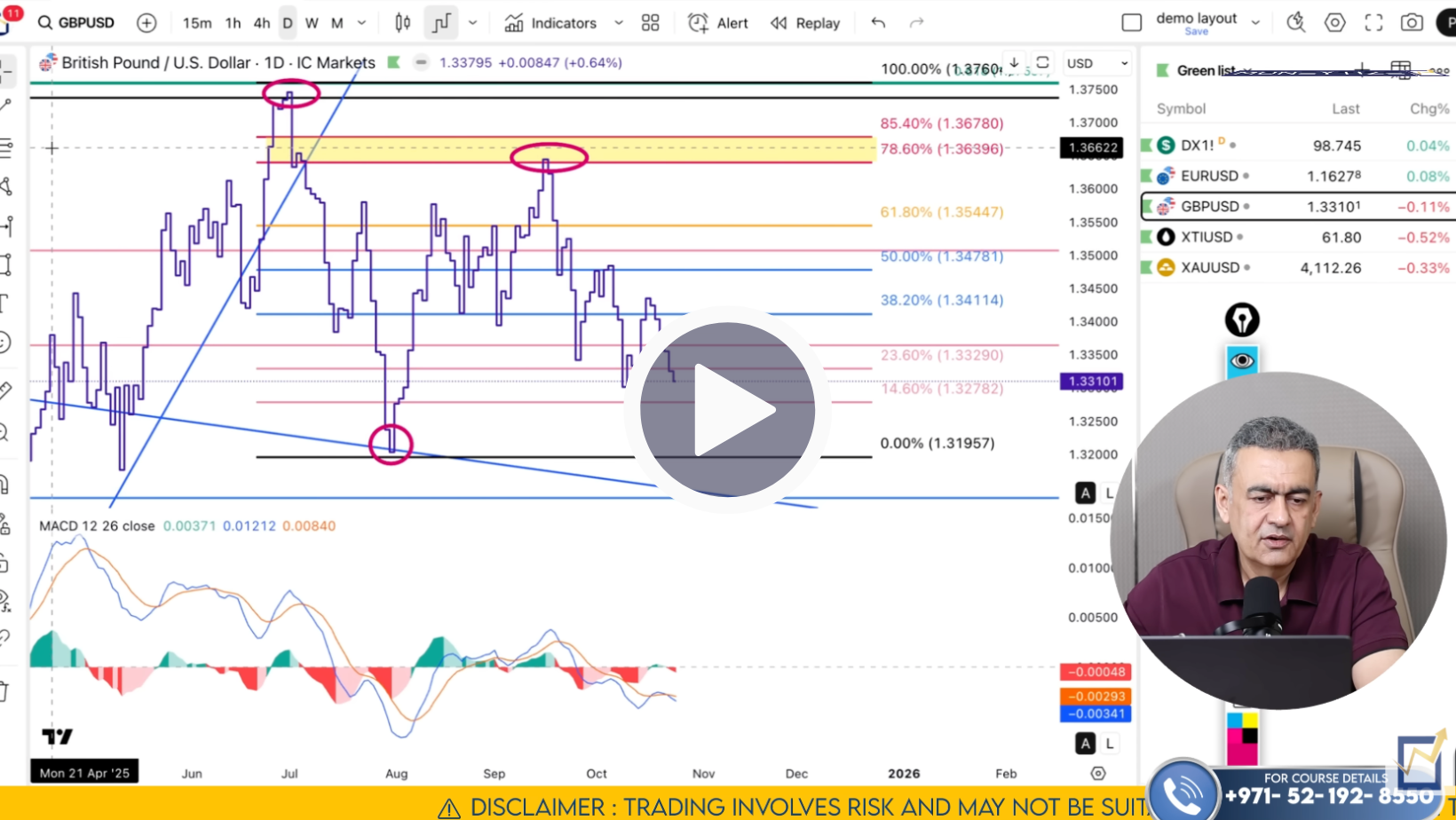Open quick search lightning icon

point(1296,23)
